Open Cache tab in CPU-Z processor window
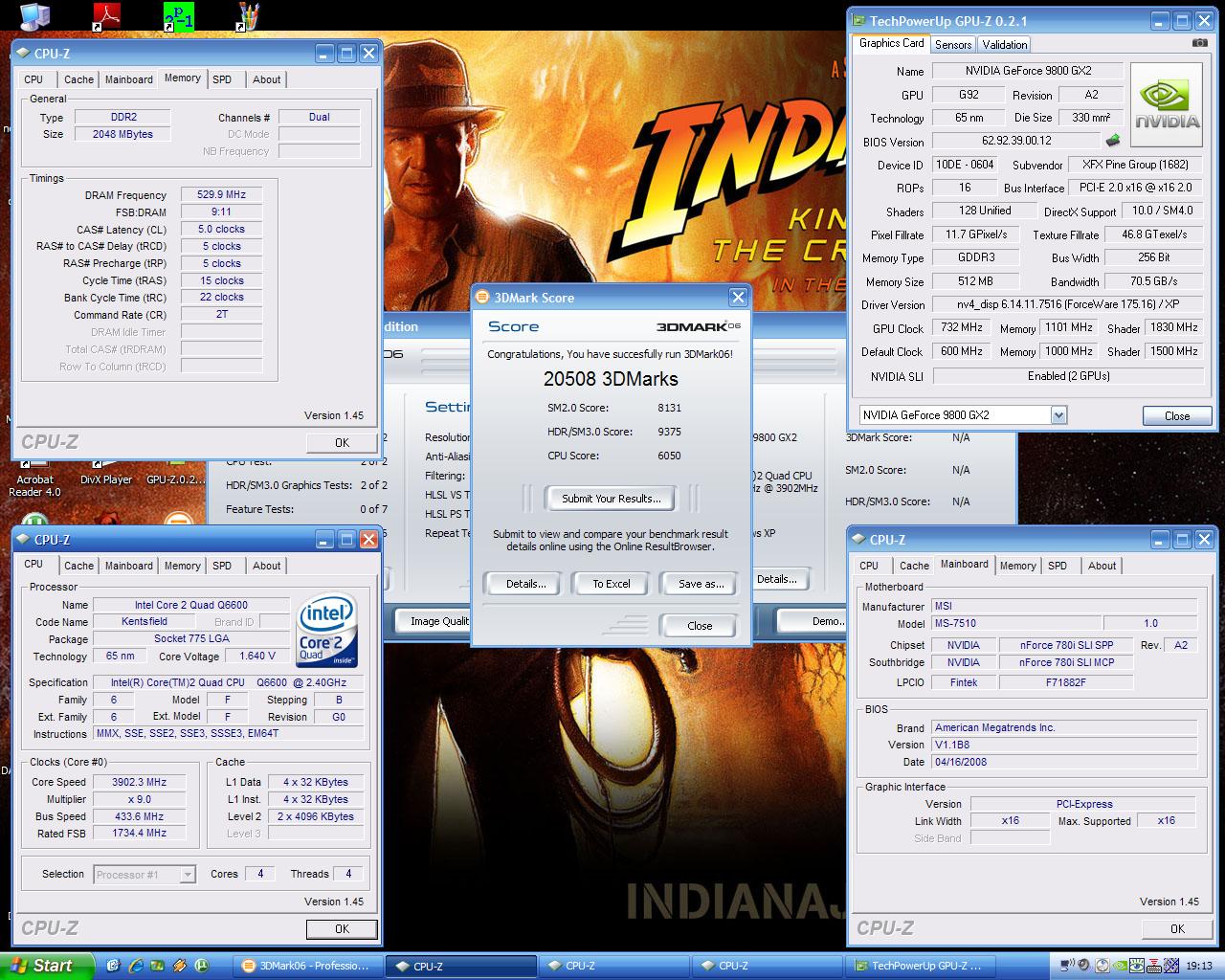This screenshot has width=1225, height=980. (78, 566)
